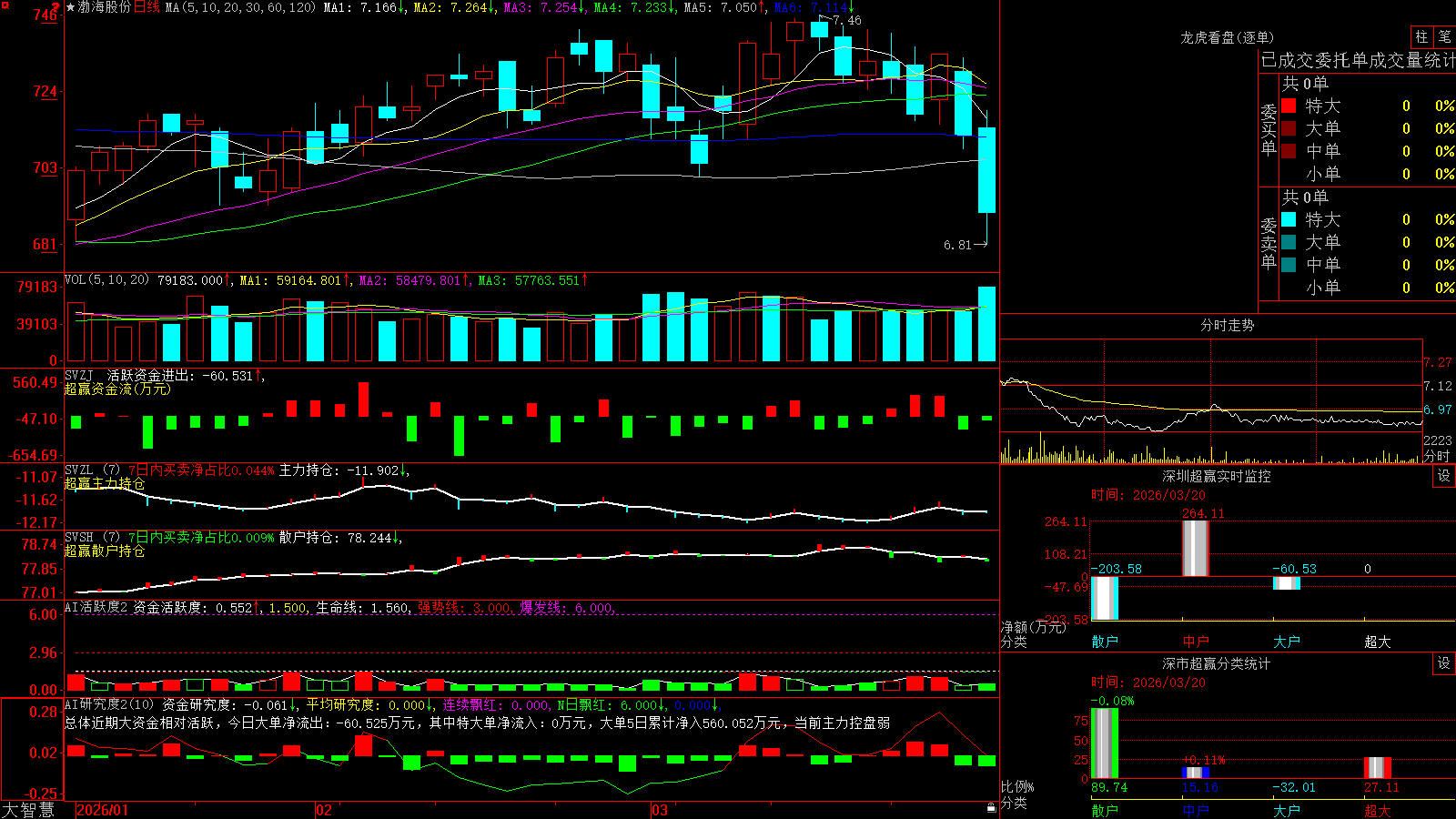This screenshot has height=819, width=1456.
Task: Click 小单 row in 委卖单 section
Action: (1368, 288)
